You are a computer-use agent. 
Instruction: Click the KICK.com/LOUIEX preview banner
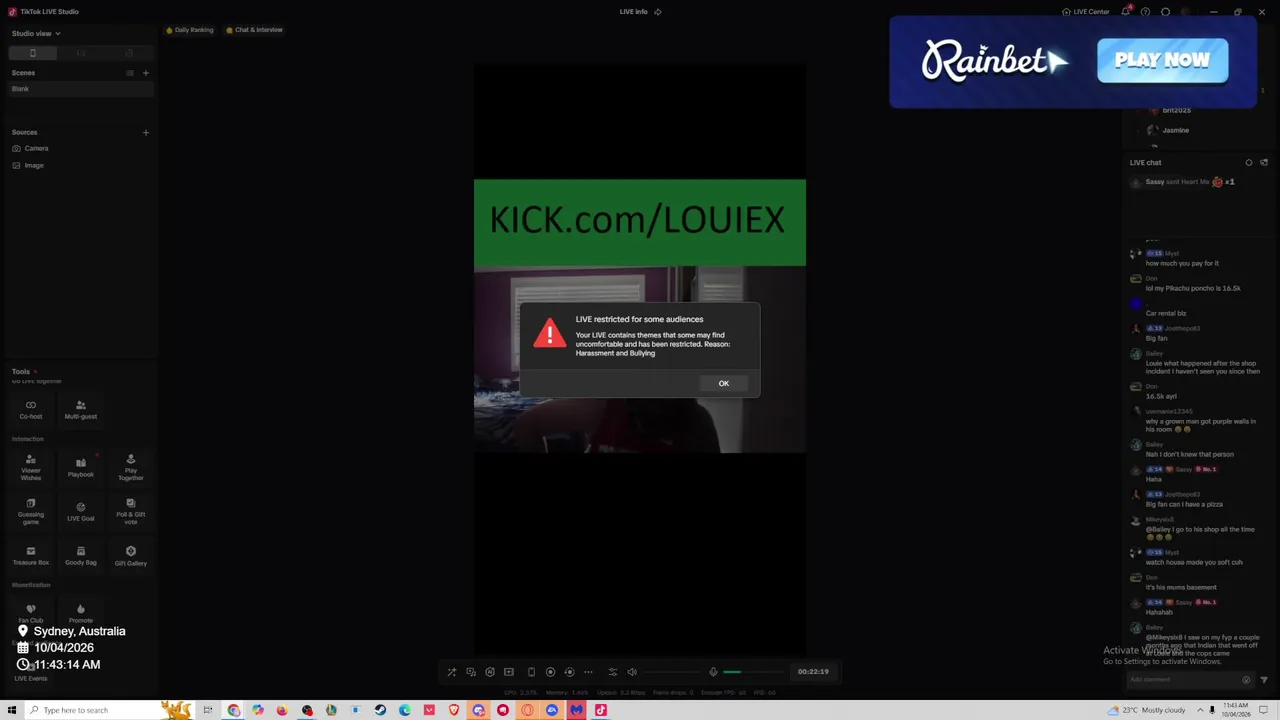pos(639,222)
